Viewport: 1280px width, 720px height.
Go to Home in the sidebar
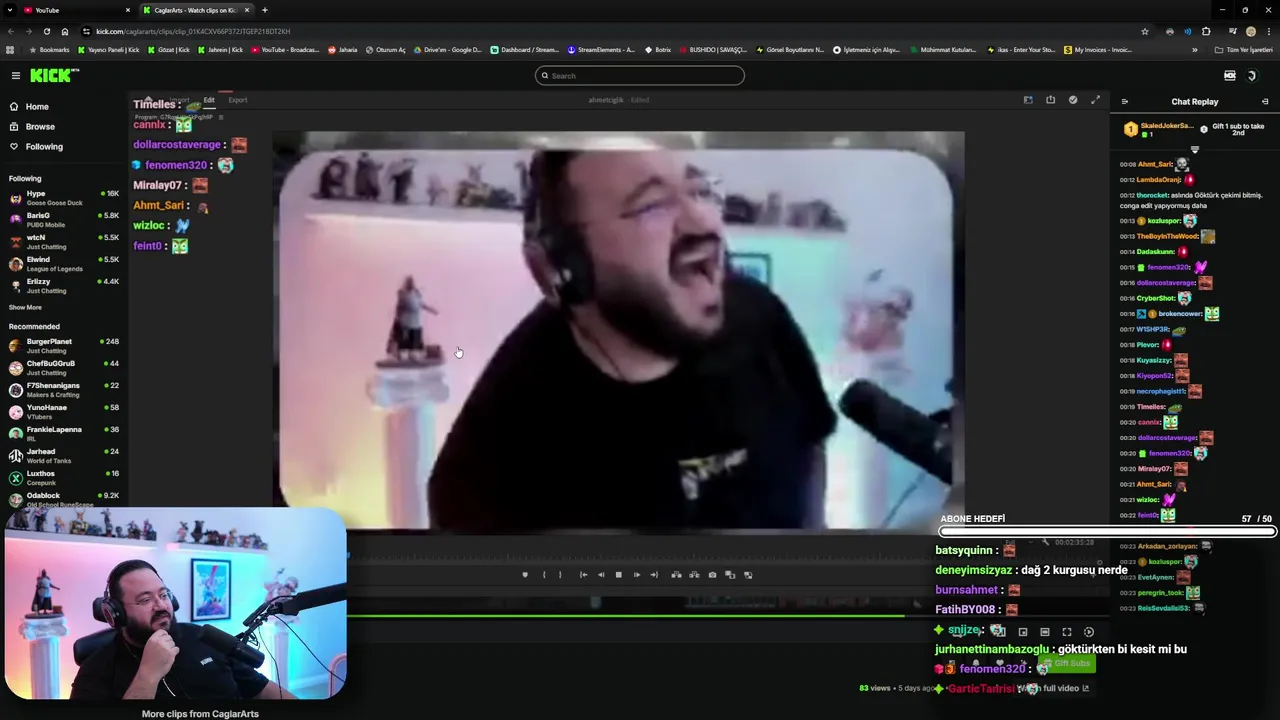(37, 107)
